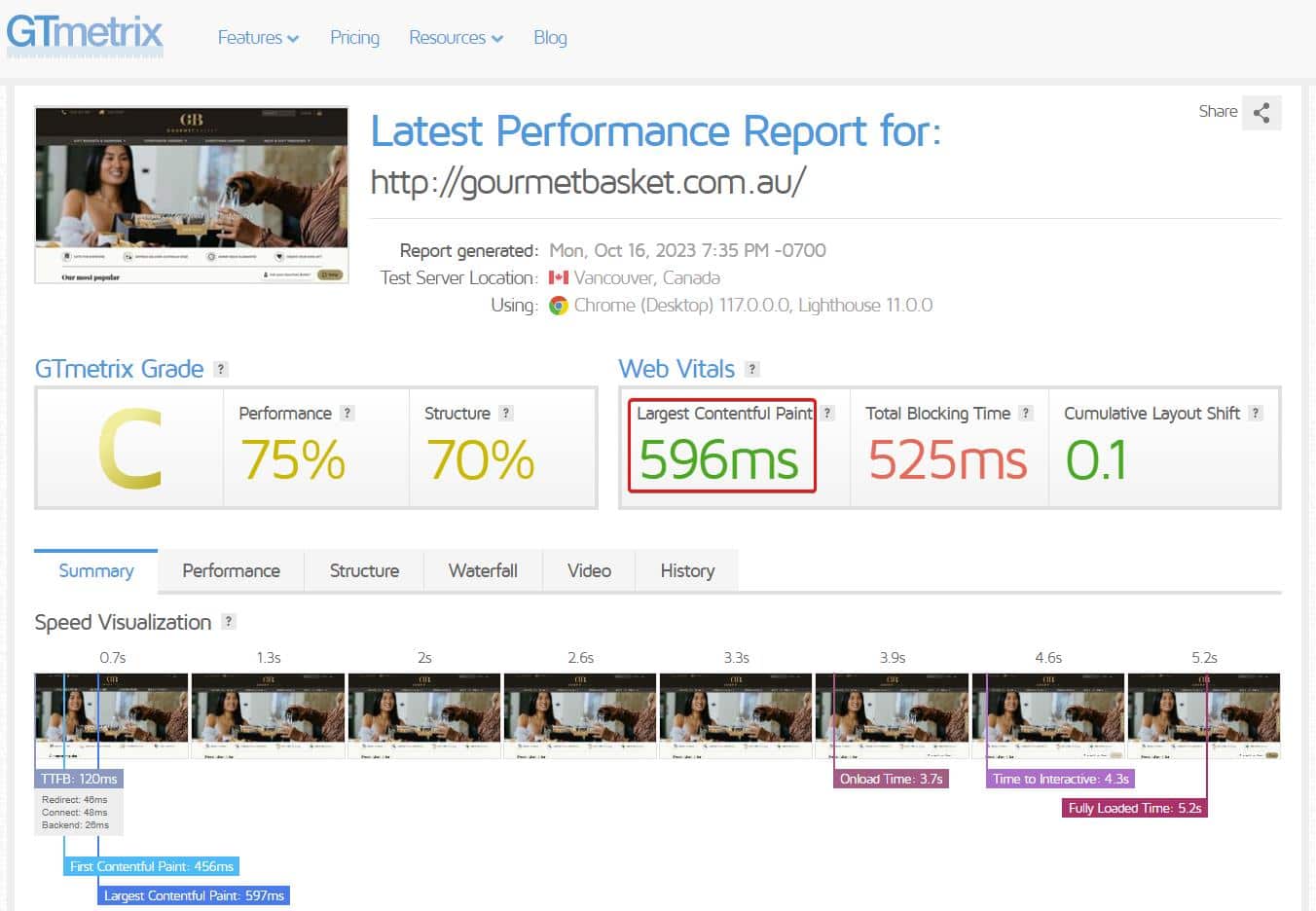This screenshot has width=1316, height=911.
Task: Click help icon next to Performance score
Action: 347,413
